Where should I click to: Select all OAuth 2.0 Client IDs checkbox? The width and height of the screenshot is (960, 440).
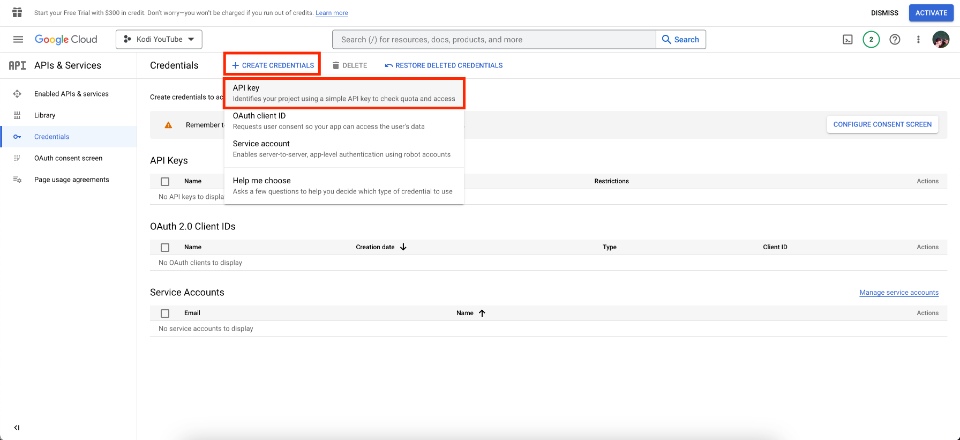pos(165,247)
